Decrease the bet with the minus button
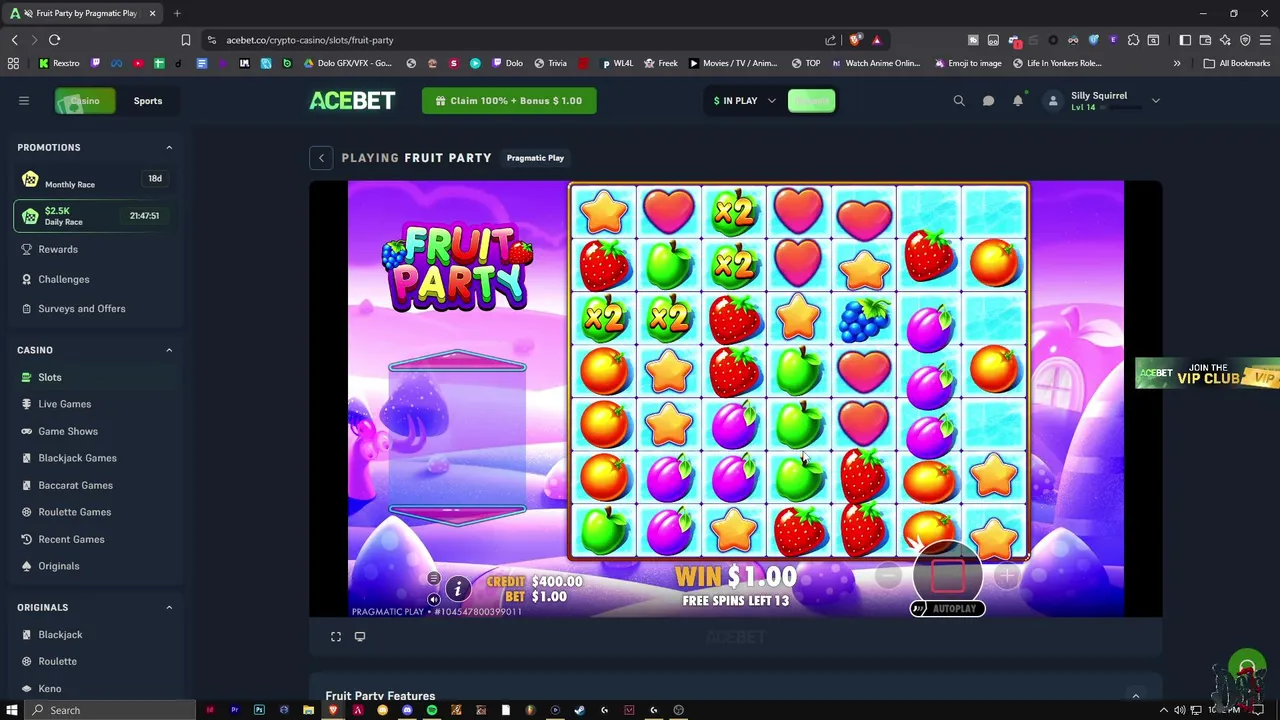Viewport: 1280px width, 720px height. click(x=888, y=575)
